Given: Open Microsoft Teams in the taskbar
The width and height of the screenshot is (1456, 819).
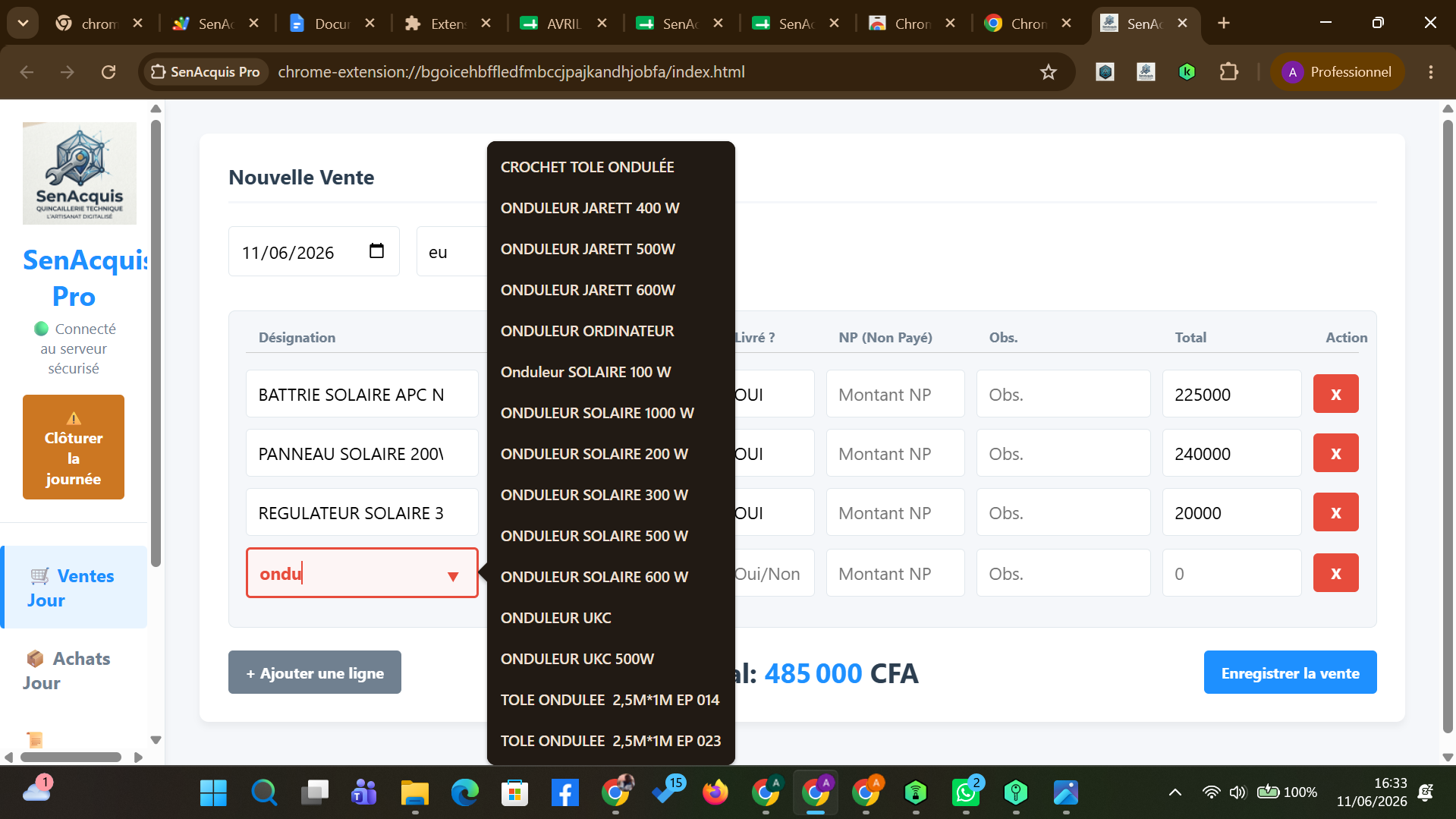Looking at the screenshot, I should (x=363, y=792).
